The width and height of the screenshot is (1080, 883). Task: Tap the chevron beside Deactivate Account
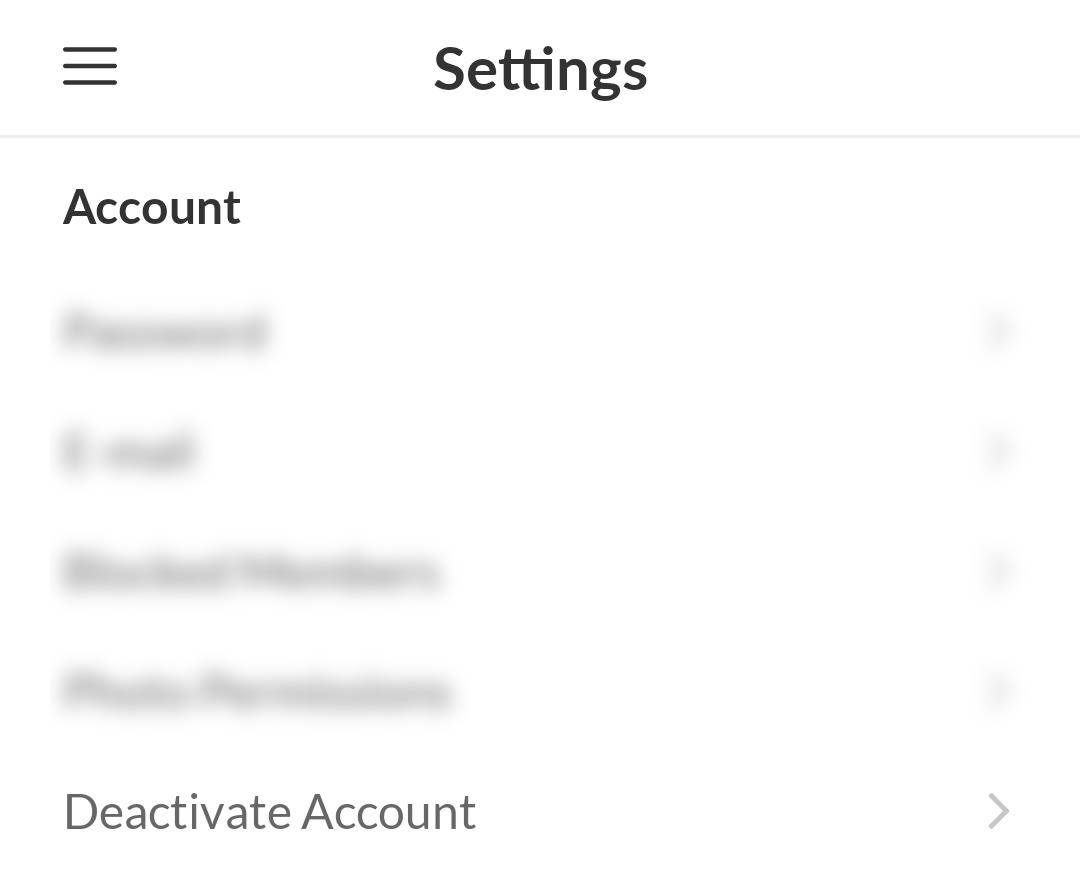click(x=998, y=811)
